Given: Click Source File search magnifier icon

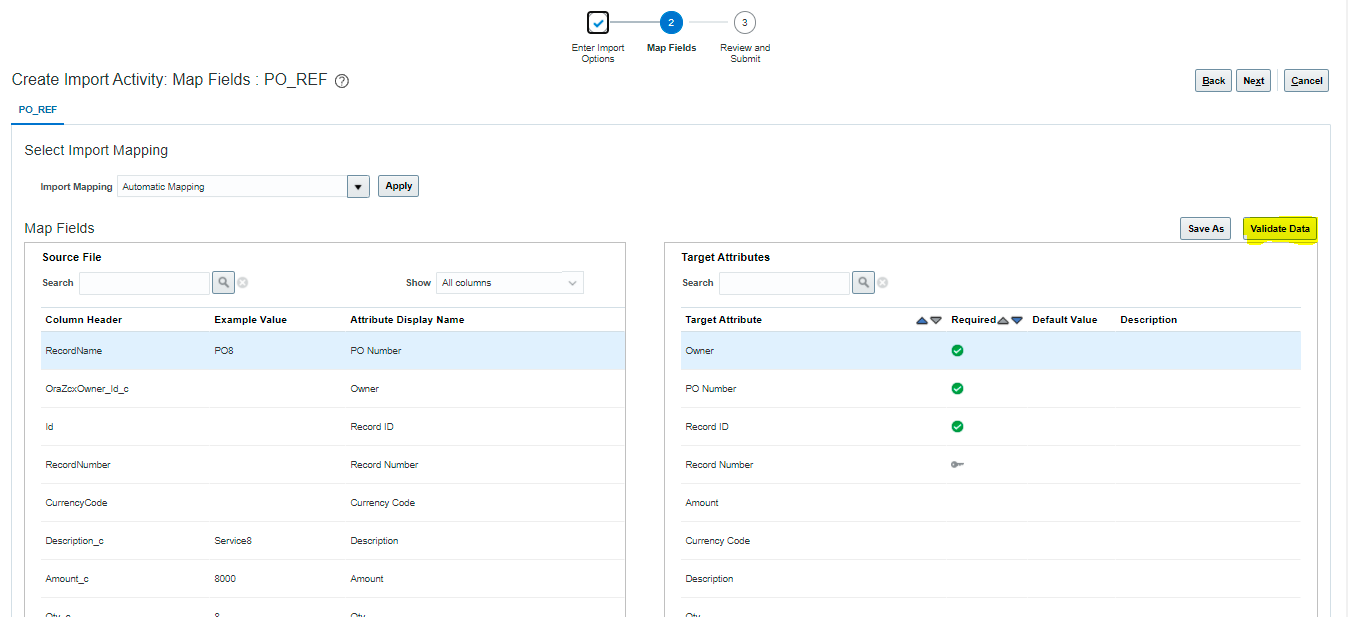Looking at the screenshot, I should [224, 283].
